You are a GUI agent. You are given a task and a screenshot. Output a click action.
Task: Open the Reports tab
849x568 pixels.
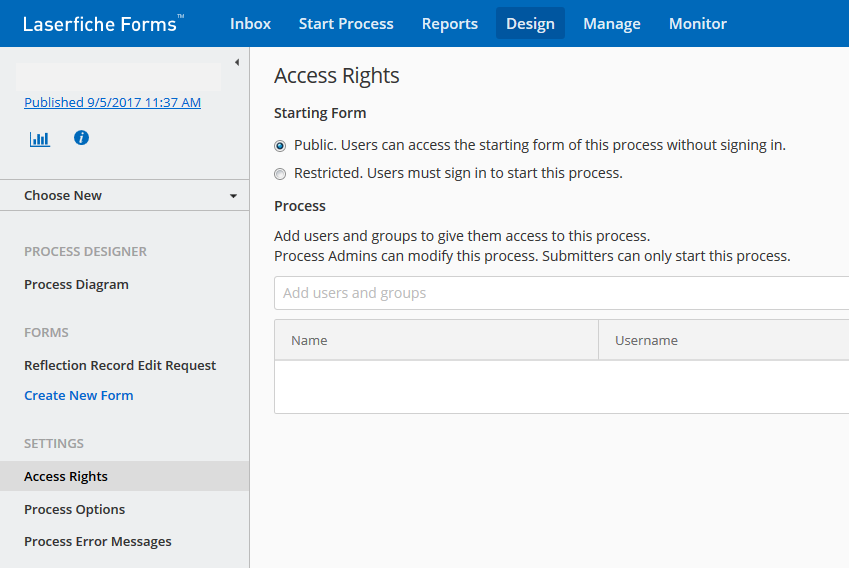click(449, 24)
